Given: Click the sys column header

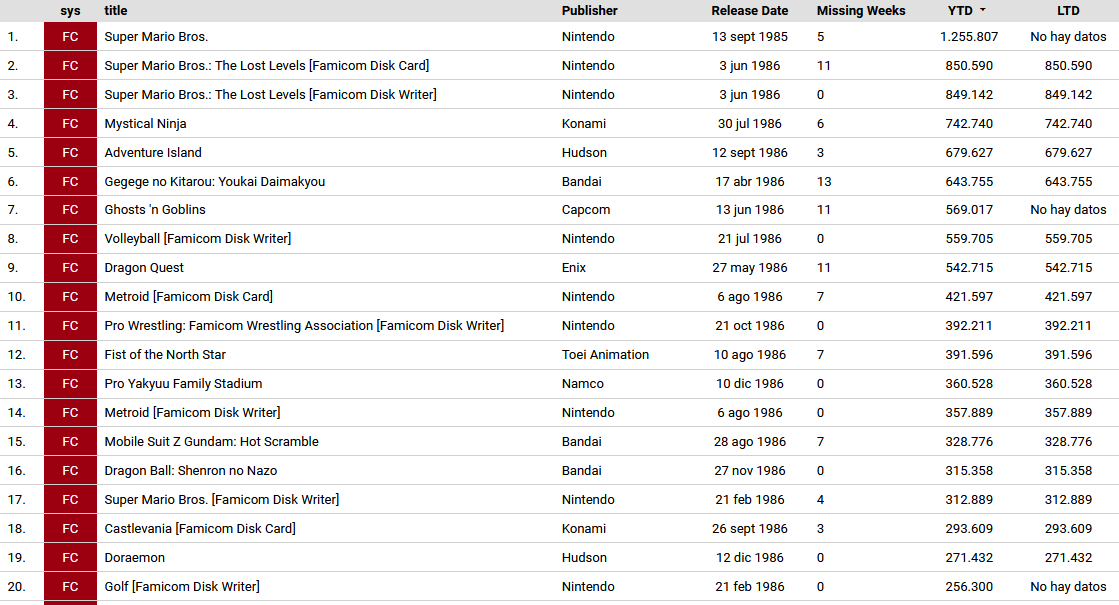Looking at the screenshot, I should 70,11.
